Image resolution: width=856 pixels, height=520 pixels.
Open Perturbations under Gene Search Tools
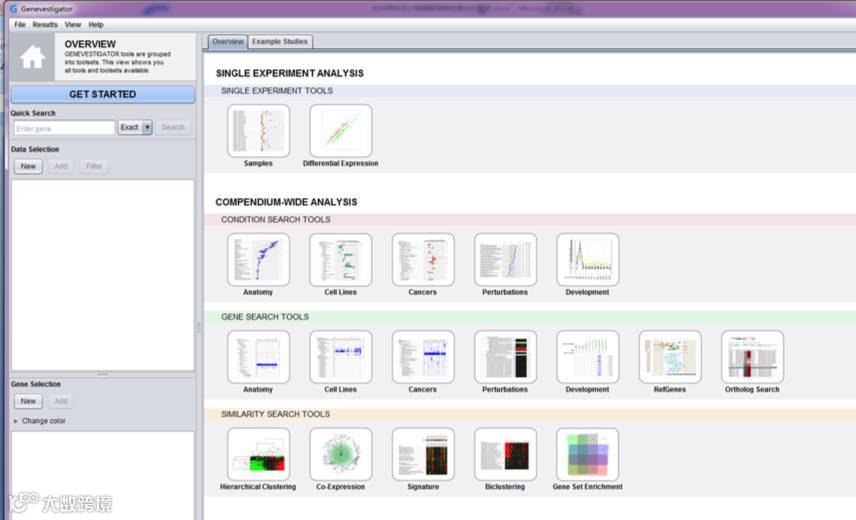point(506,357)
